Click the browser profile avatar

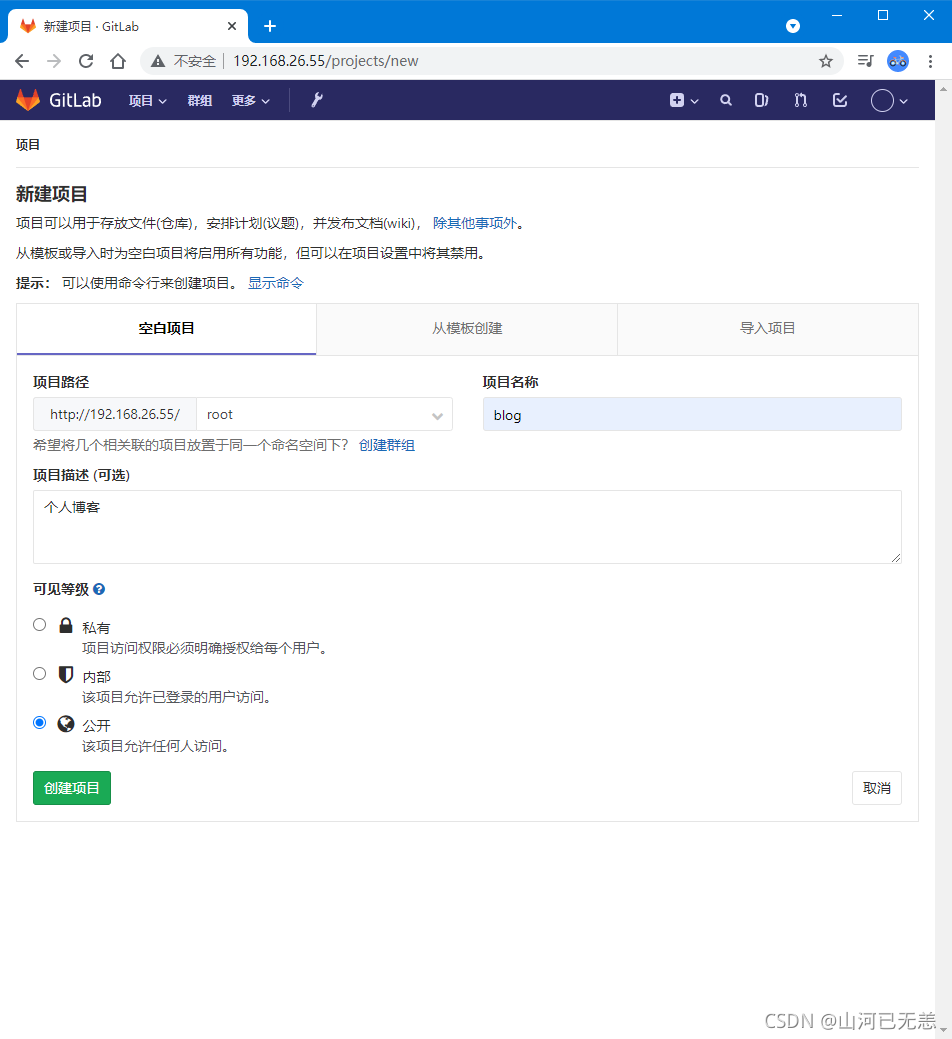tap(898, 61)
